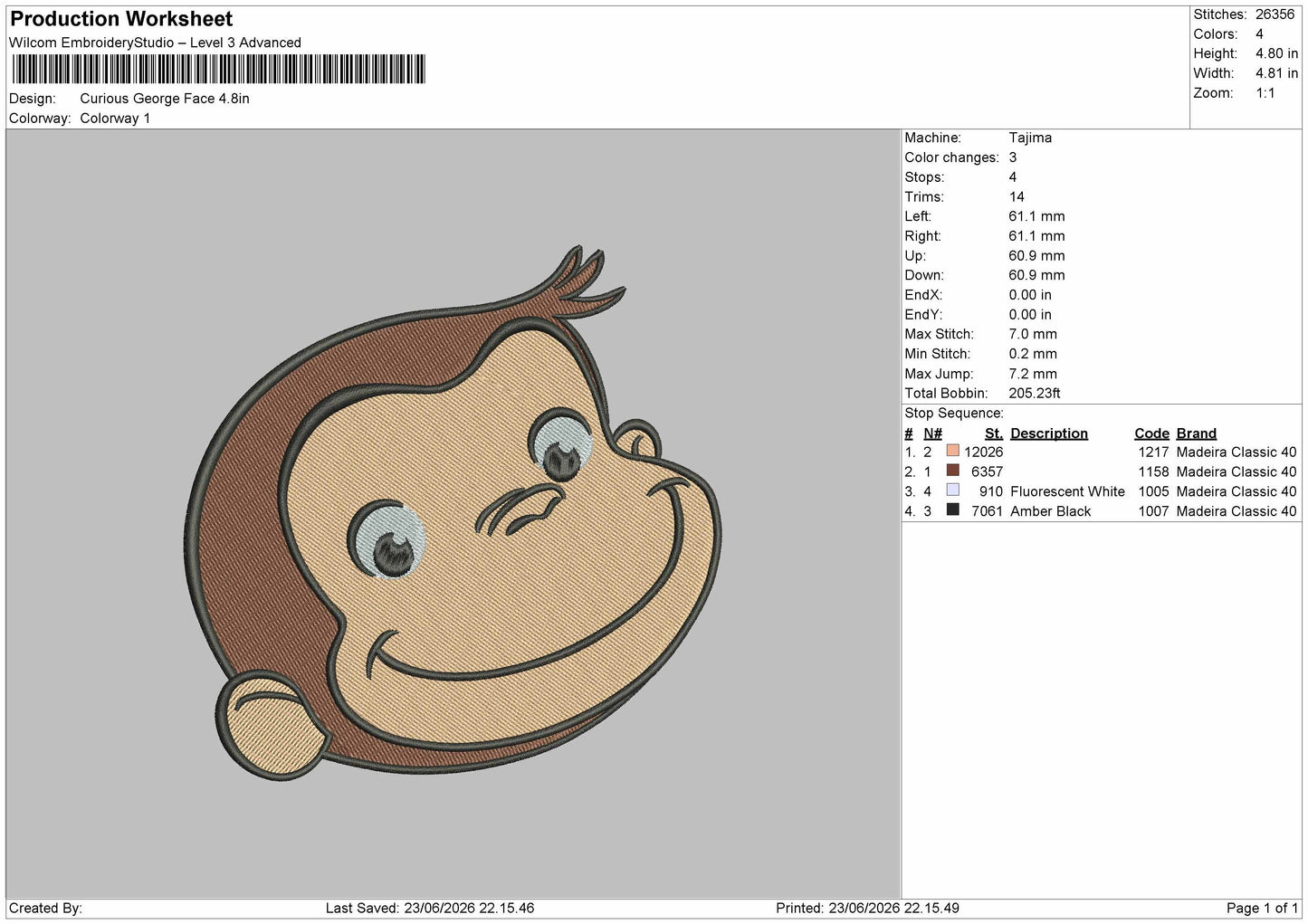Screen dimensions: 1308x924
Task: Click stitch count 12026 in stop sequence
Action: [983, 452]
